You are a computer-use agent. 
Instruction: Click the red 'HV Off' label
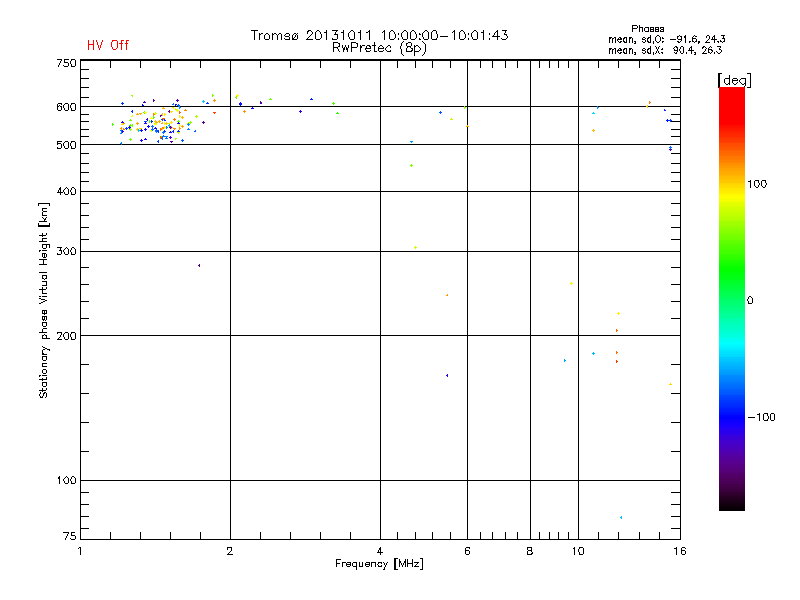108,45
